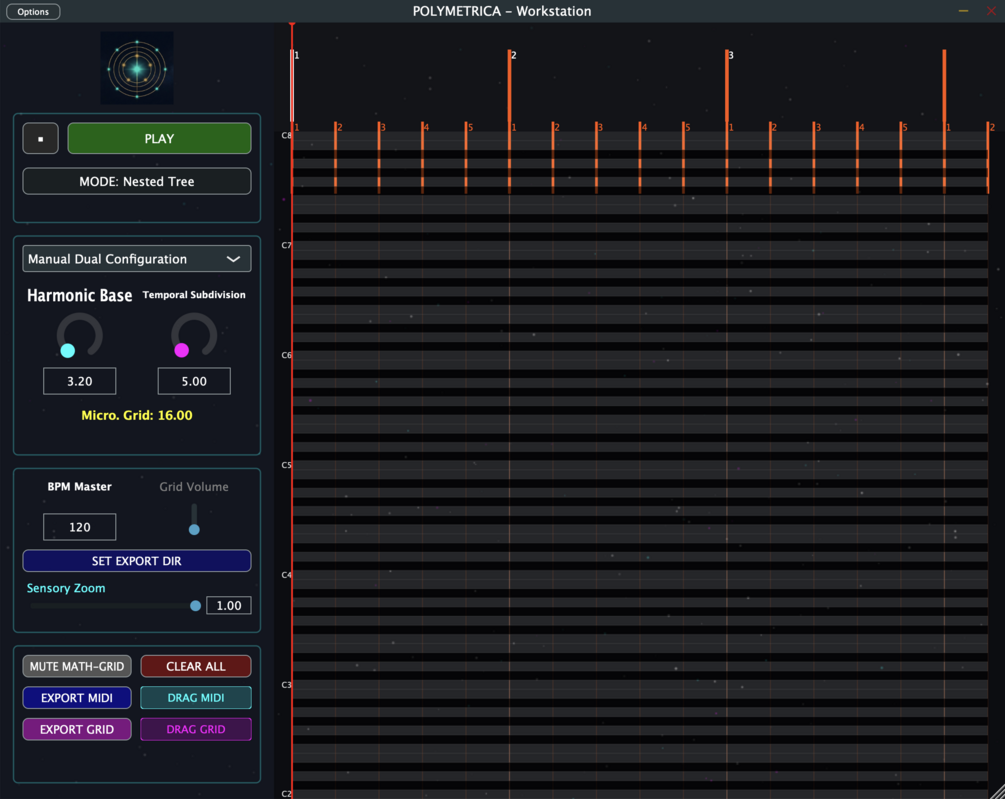
Task: Select the Harmonic Base value field 3.20
Action: click(x=79, y=381)
